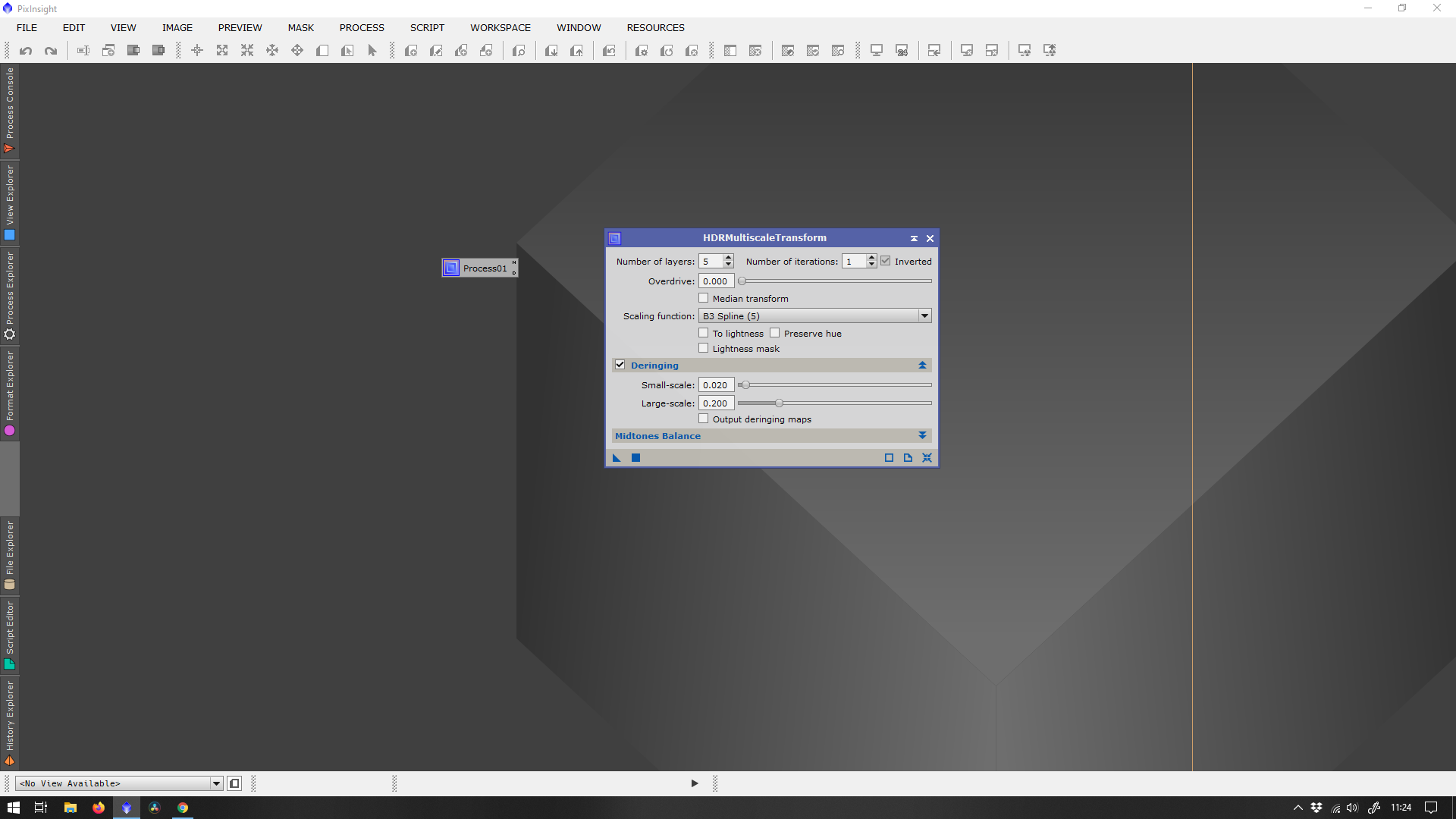
Task: Click the Select Mask toolbar icon
Action: (730, 51)
